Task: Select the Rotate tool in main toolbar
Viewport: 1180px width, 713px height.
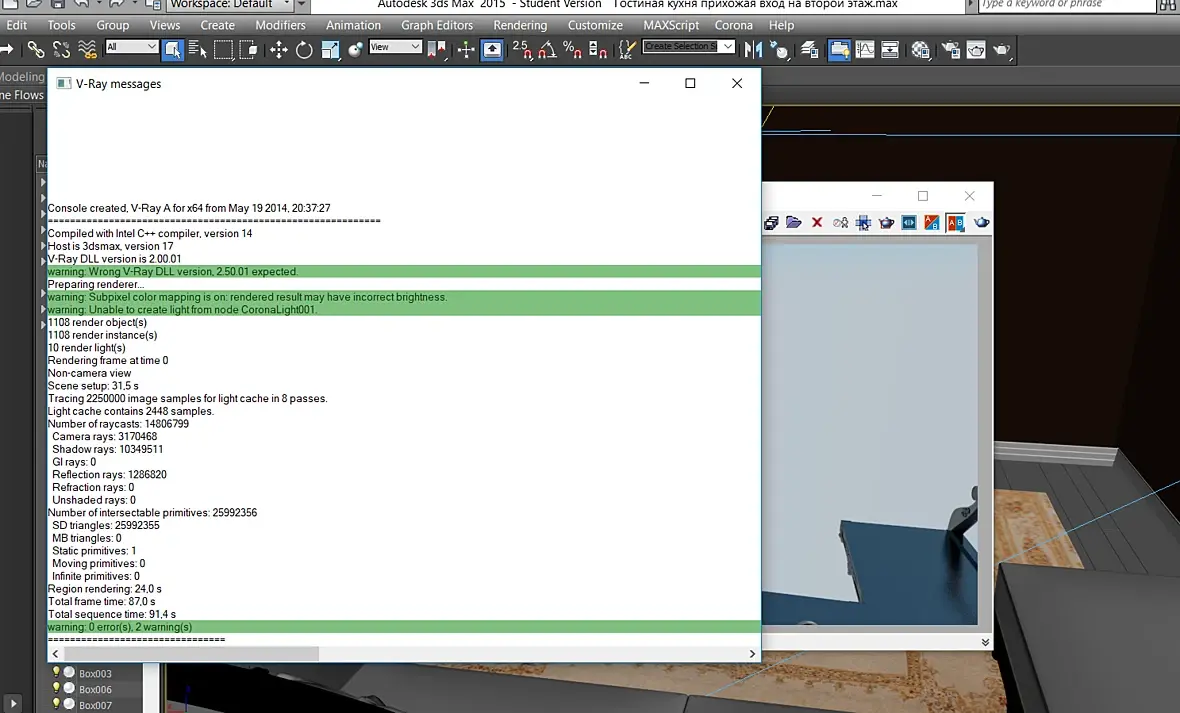Action: click(x=304, y=50)
